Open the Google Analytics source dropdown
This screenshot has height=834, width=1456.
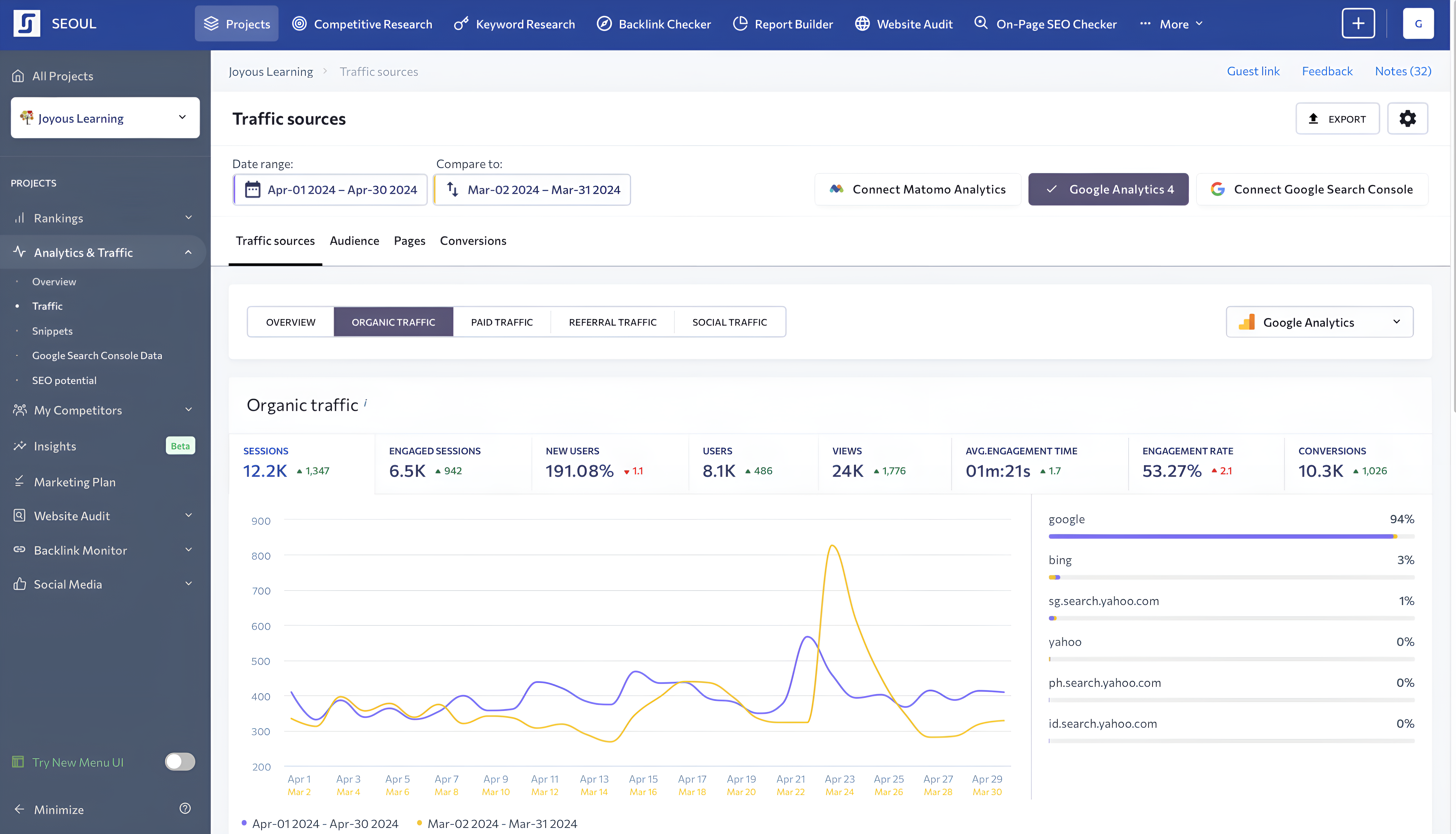tap(1319, 322)
